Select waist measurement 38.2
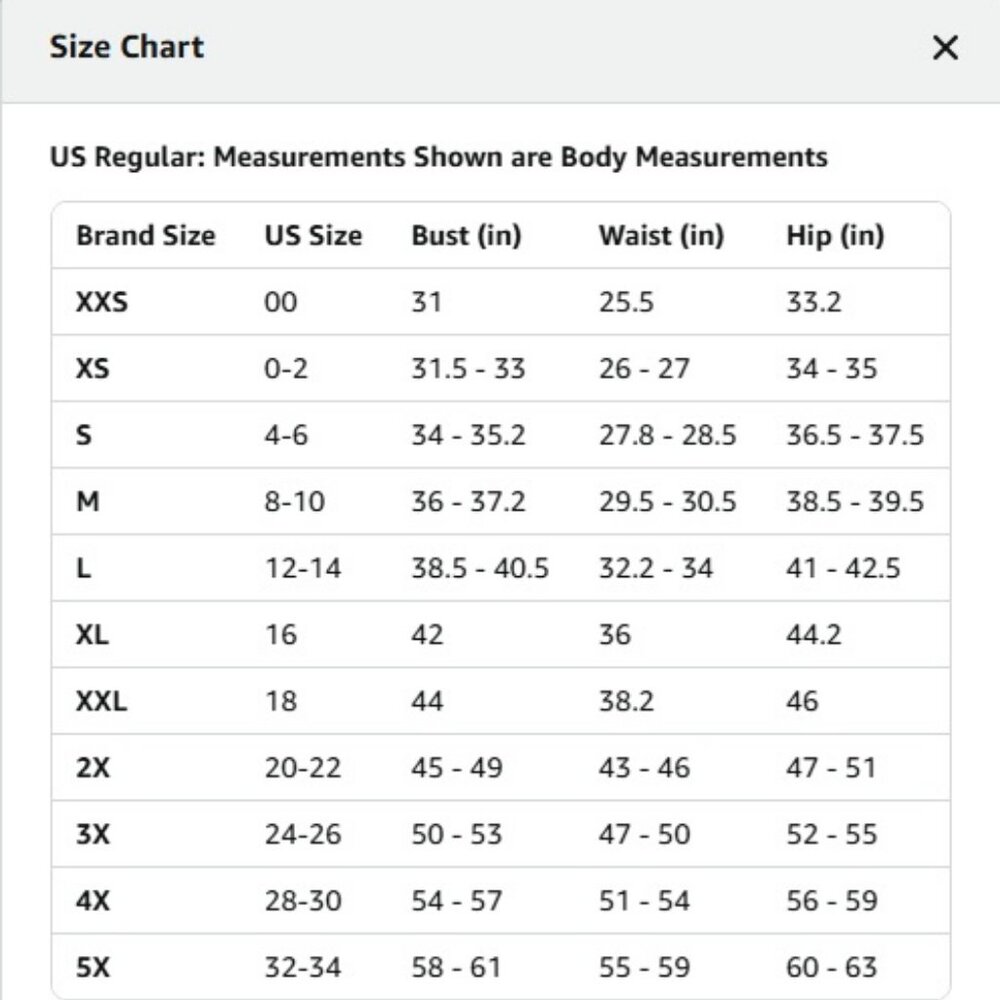Viewport: 1000px width, 1000px height. pos(626,701)
